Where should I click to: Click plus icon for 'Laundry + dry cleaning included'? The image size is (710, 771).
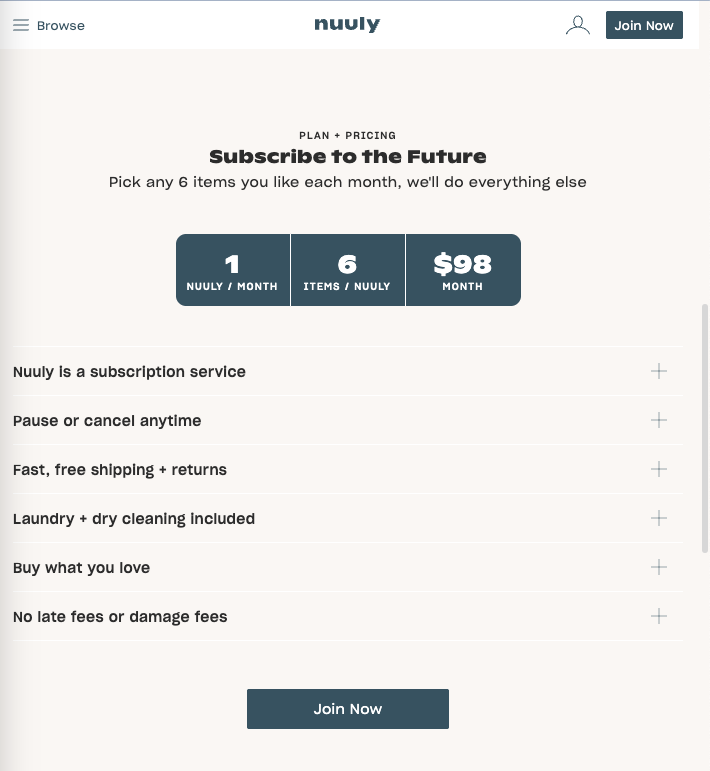coord(658,518)
